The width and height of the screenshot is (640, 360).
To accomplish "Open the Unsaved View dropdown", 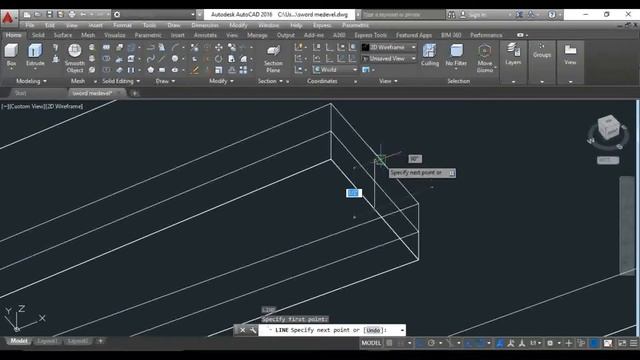I will [x=389, y=59].
